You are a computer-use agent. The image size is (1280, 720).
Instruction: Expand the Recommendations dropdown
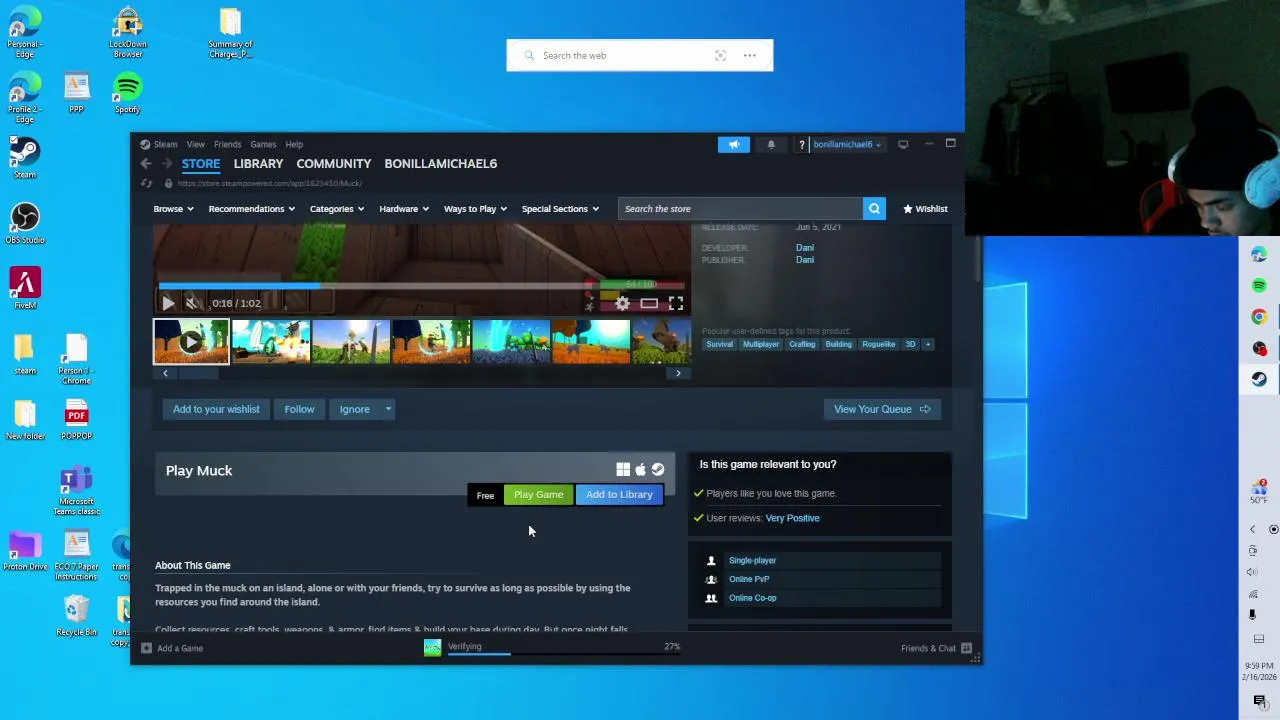[251, 209]
